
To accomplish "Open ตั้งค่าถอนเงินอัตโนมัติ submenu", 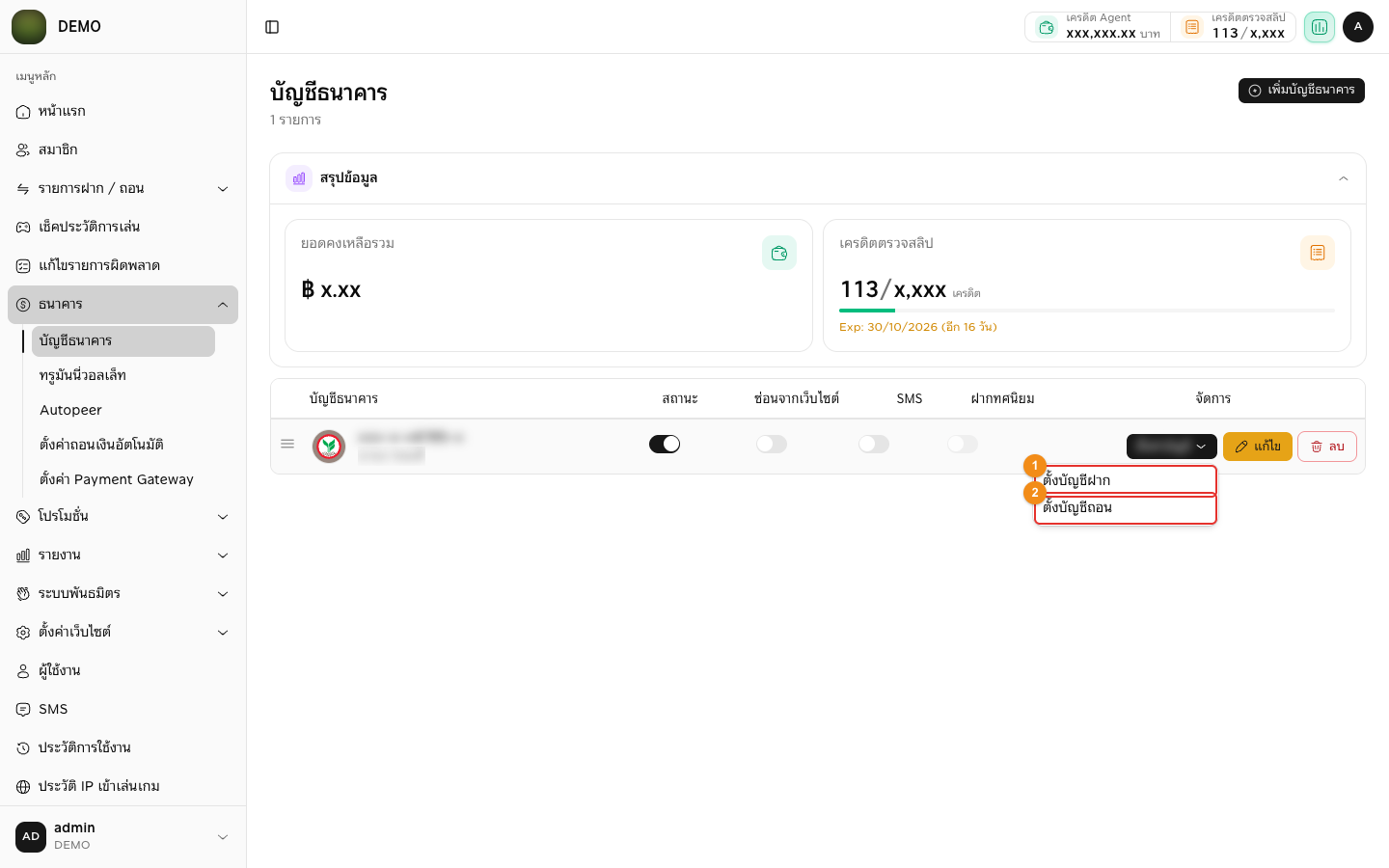I will click(123, 446).
